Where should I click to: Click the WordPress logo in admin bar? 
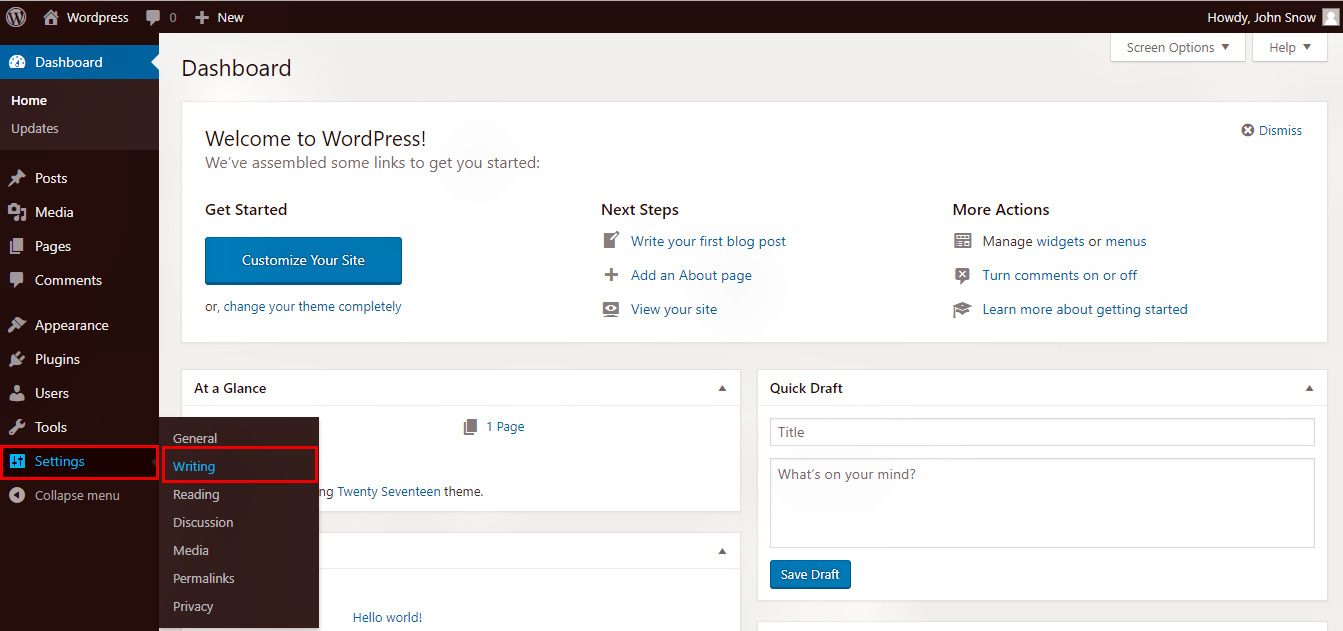point(15,16)
